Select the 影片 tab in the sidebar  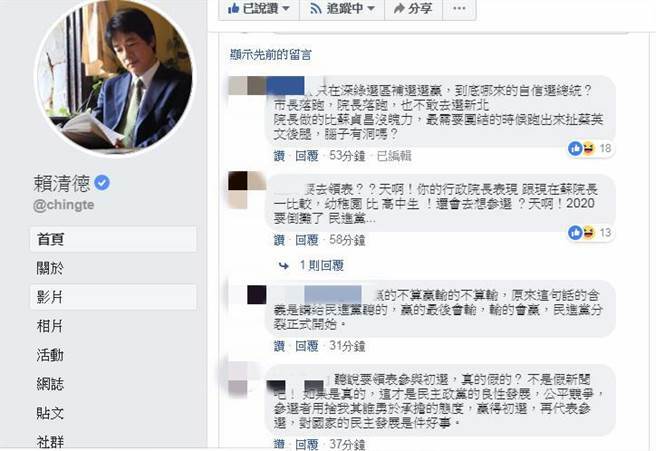[x=113, y=297]
